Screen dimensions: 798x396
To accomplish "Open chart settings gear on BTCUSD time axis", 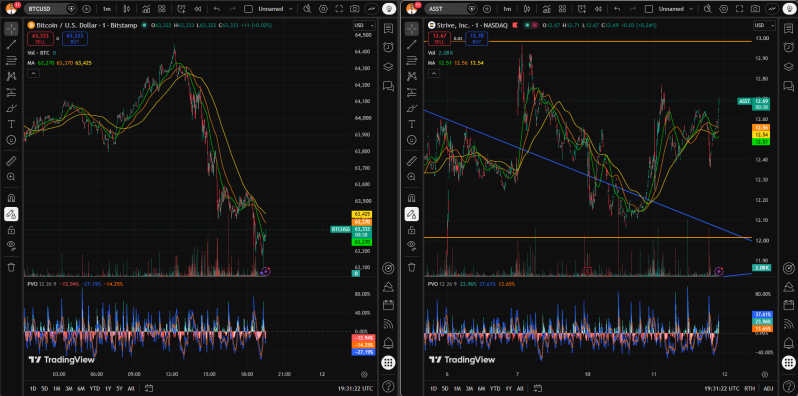I will point(364,374).
